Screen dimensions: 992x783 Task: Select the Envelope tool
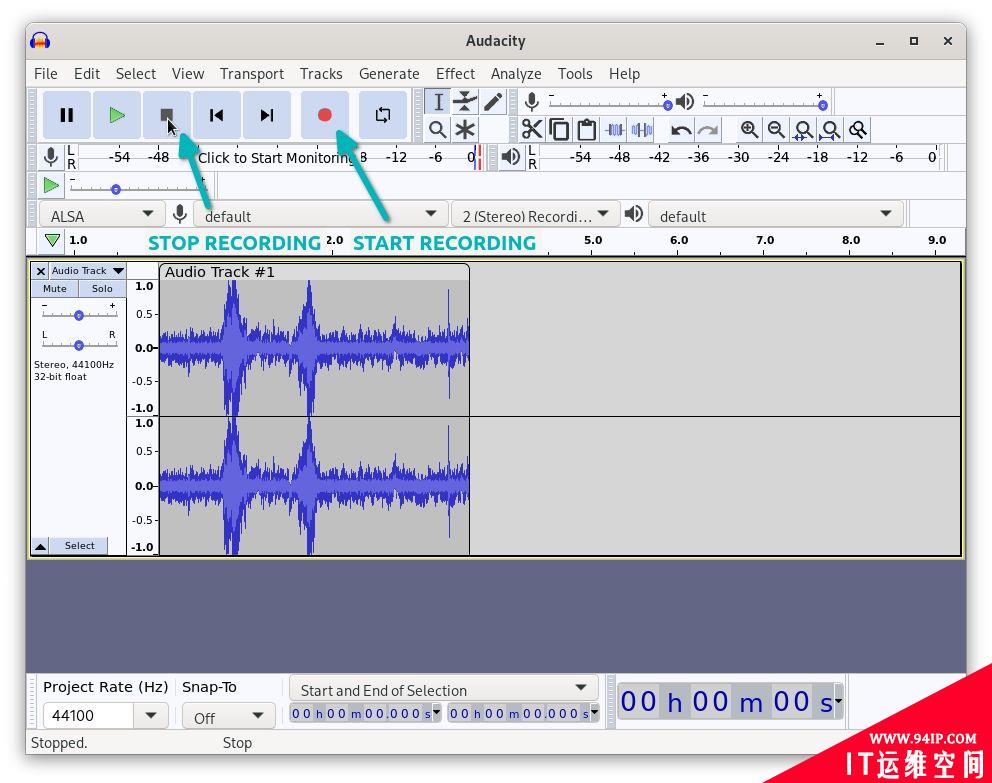465,101
